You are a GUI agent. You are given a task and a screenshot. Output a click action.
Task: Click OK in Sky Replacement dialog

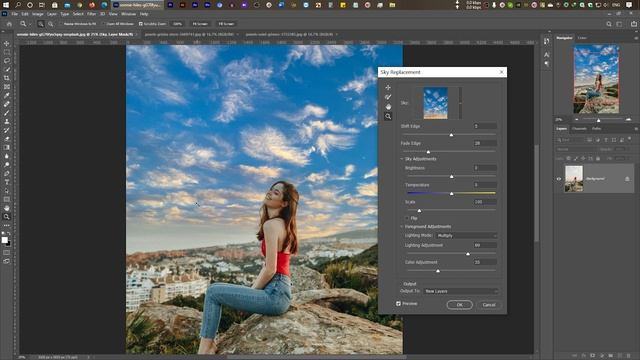(x=460, y=305)
